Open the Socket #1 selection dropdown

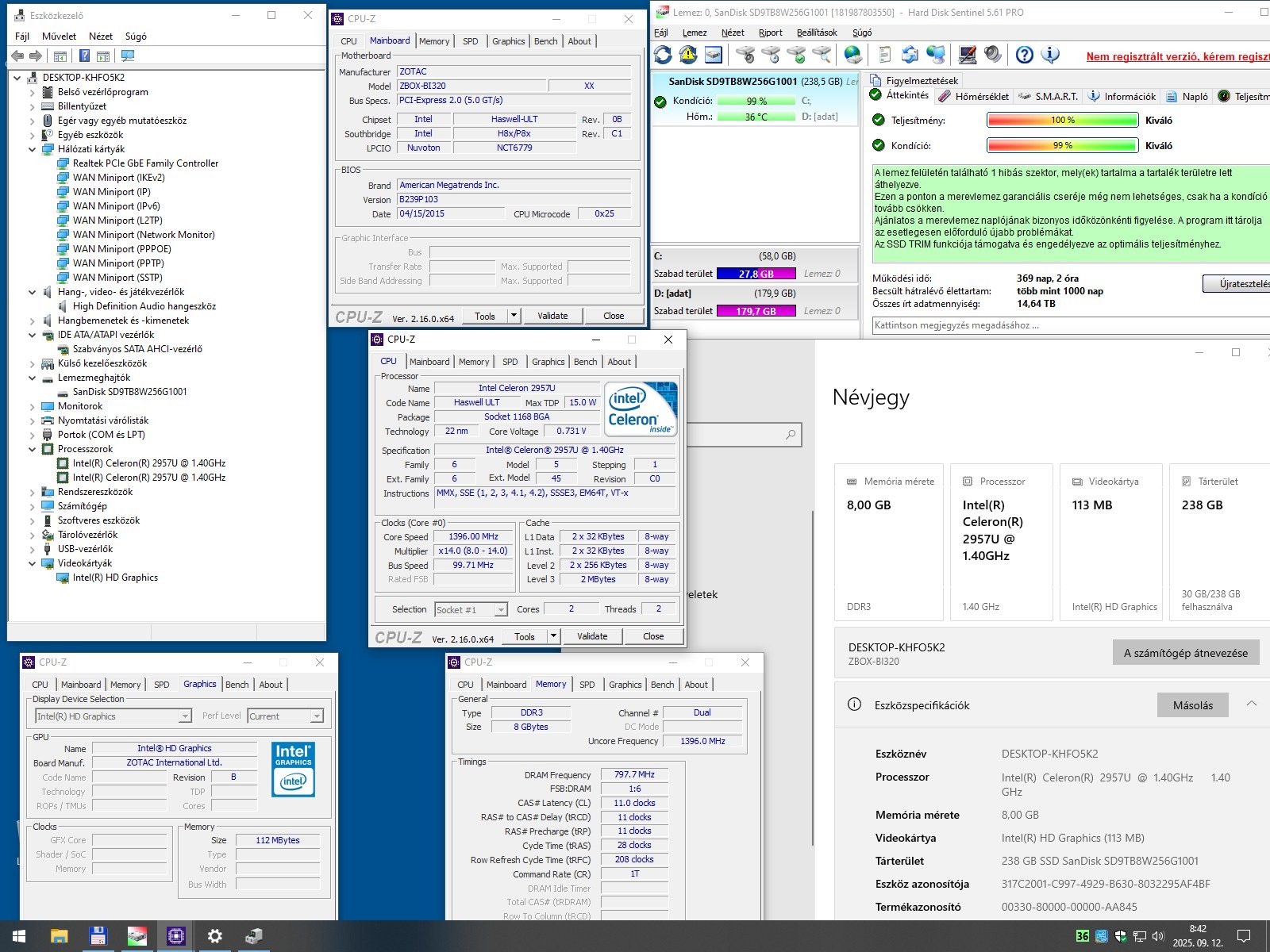(471, 609)
